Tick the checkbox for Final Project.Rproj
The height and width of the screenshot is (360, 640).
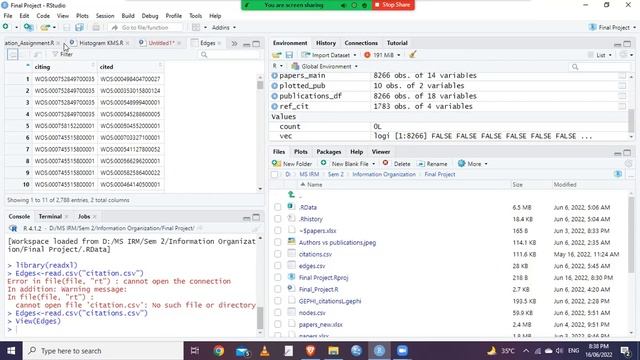[x=278, y=278]
